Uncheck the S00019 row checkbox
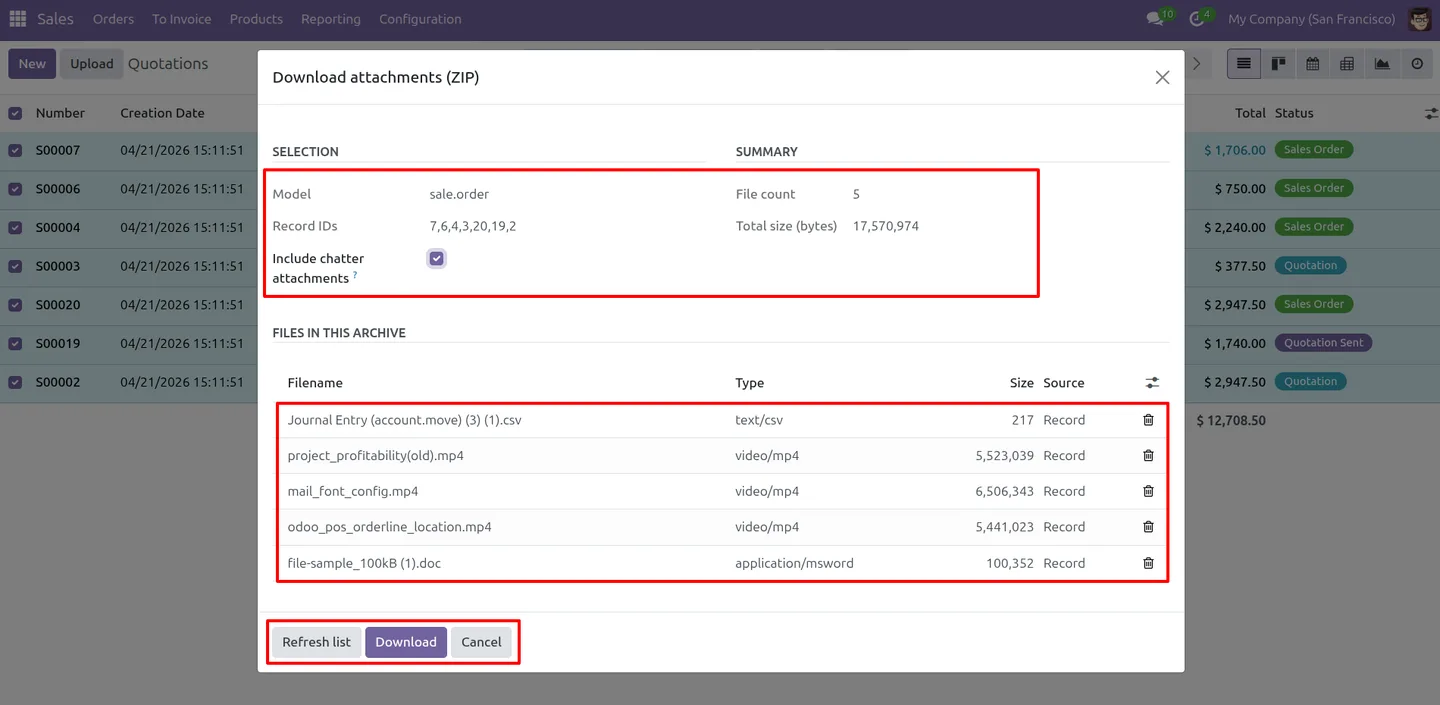1440x705 pixels. pos(15,344)
